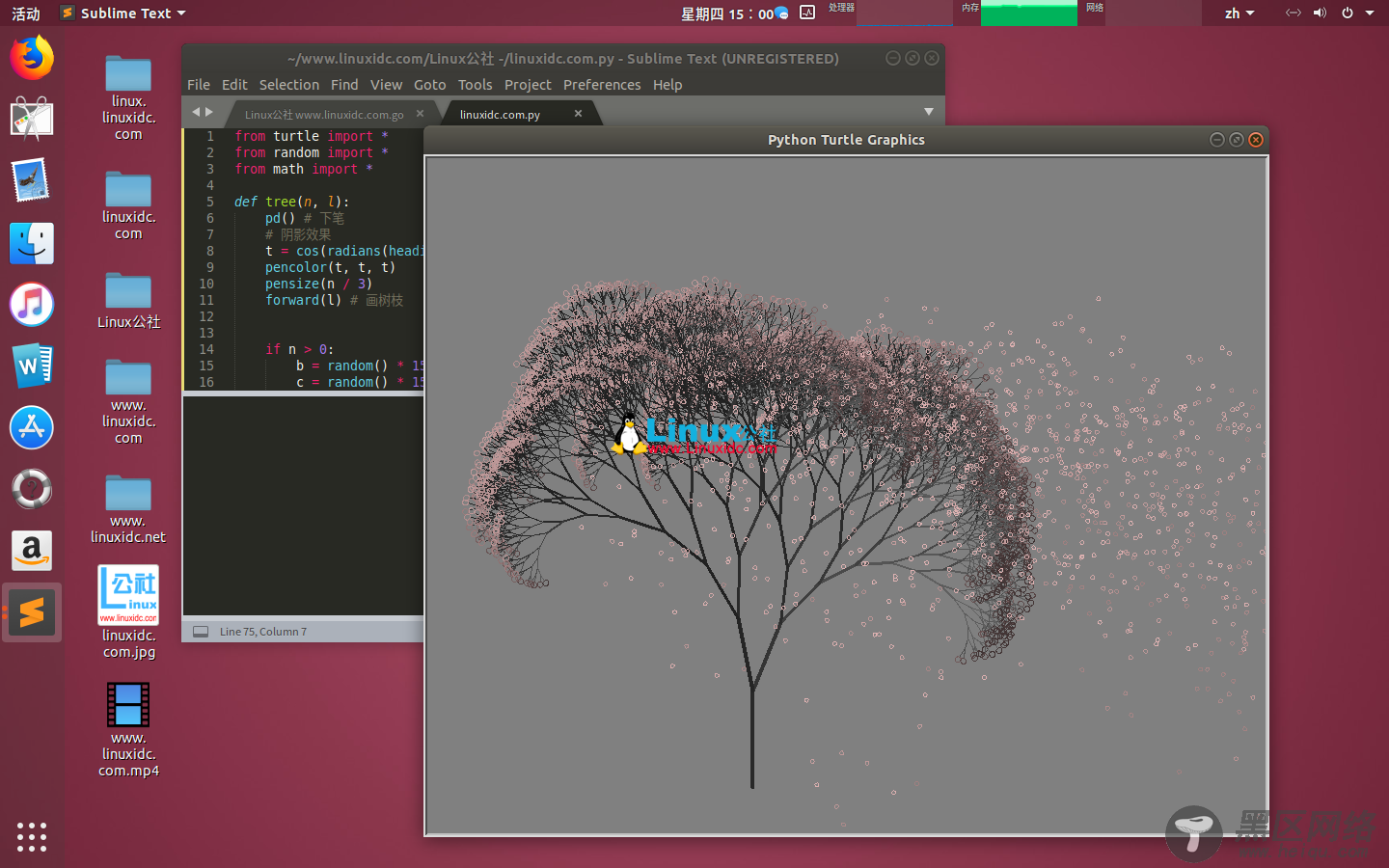Click the previous tab arrow in Sublime

coord(196,112)
